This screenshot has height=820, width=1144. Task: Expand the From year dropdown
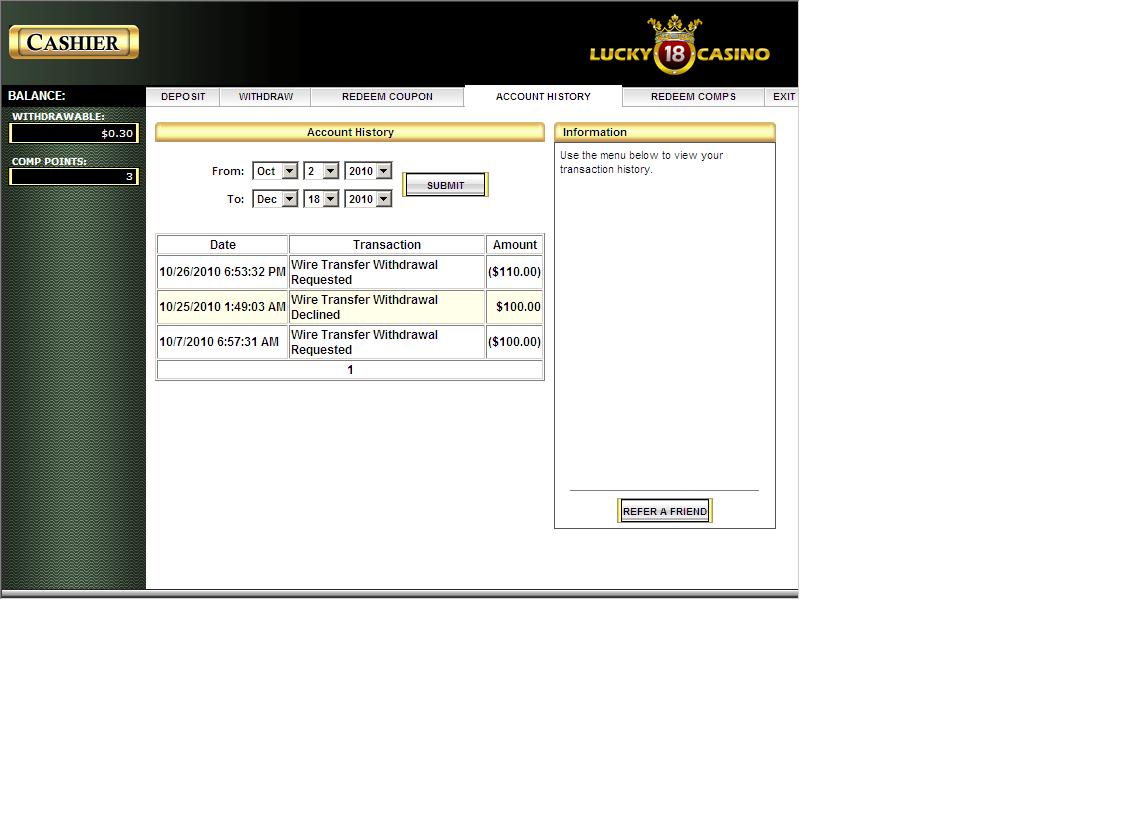pyautogui.click(x=368, y=172)
